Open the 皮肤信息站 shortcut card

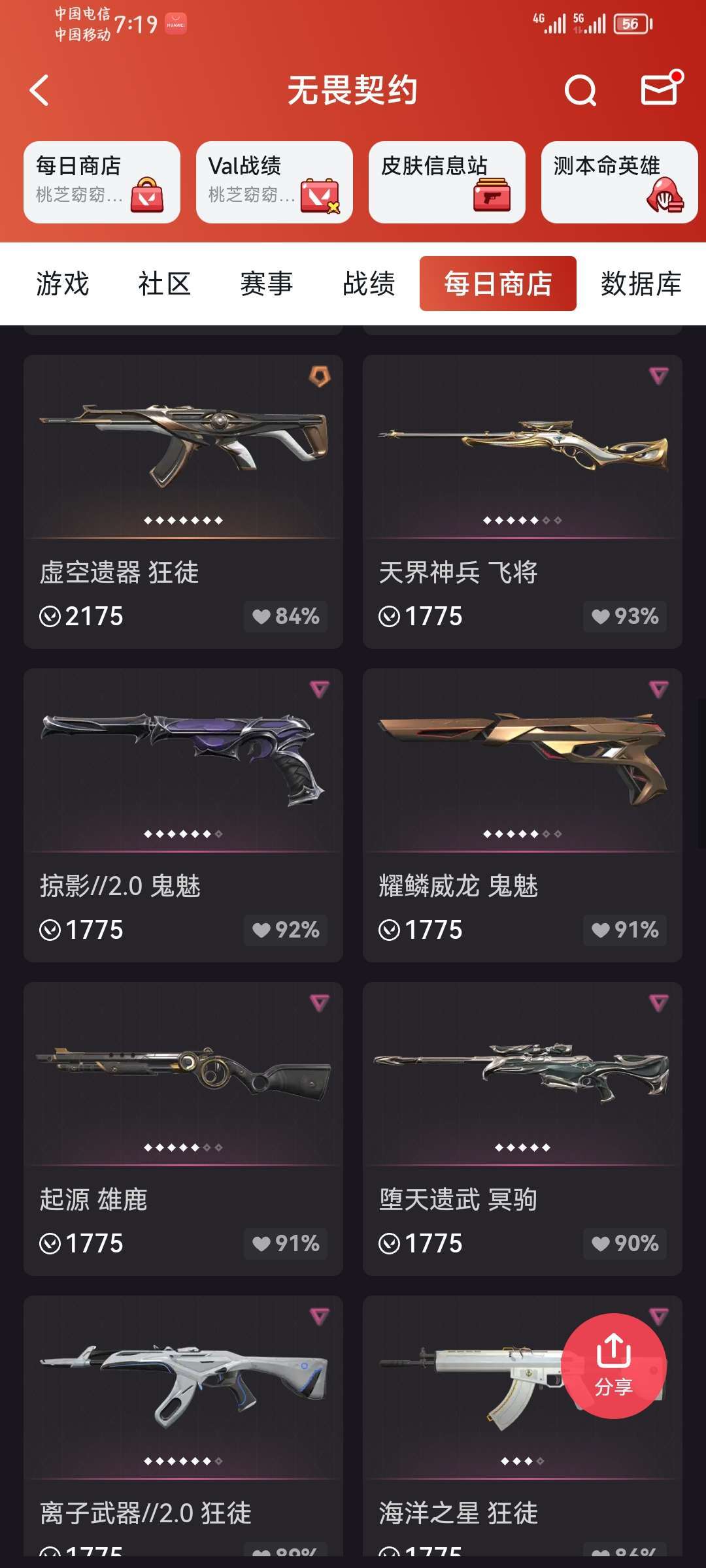tap(447, 182)
